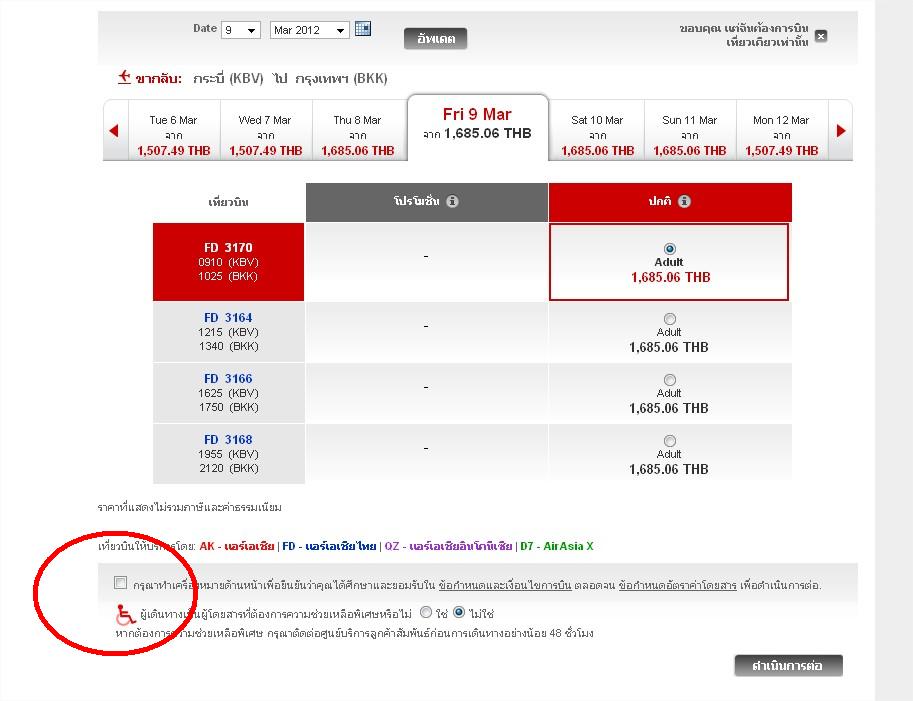The width and height of the screenshot is (913, 701).
Task: Click the wheelchair special assistance icon
Action: (x=125, y=614)
